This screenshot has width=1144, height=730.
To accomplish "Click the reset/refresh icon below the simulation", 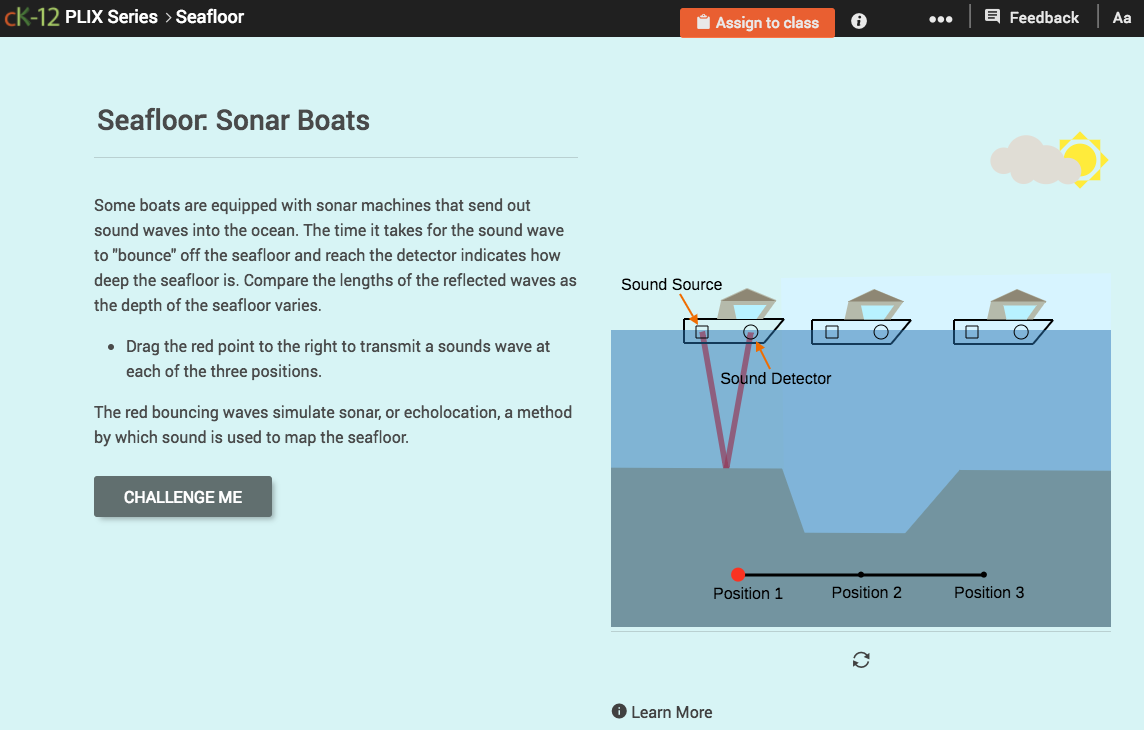I will pyautogui.click(x=860, y=660).
